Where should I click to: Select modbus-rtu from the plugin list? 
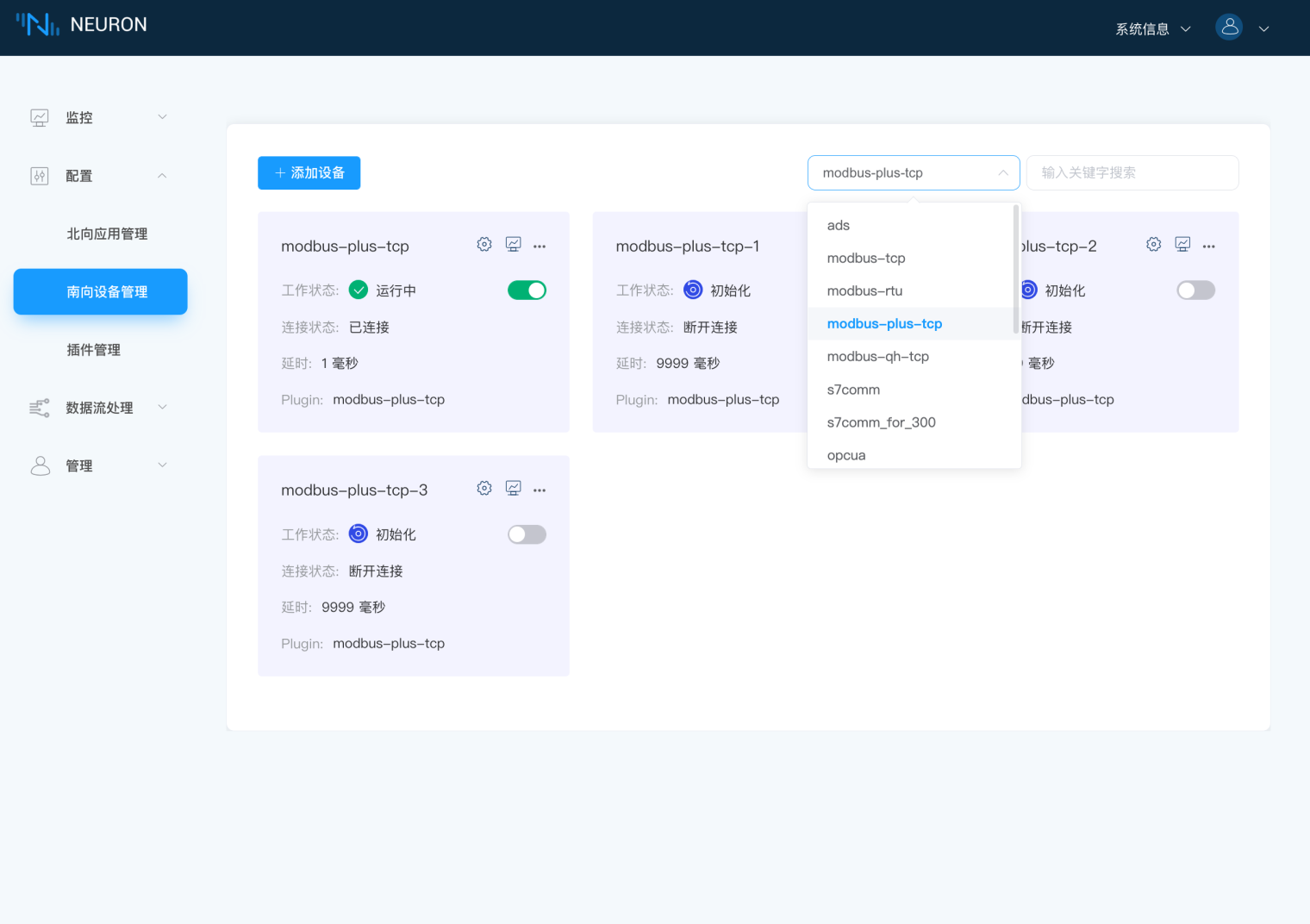(911, 290)
